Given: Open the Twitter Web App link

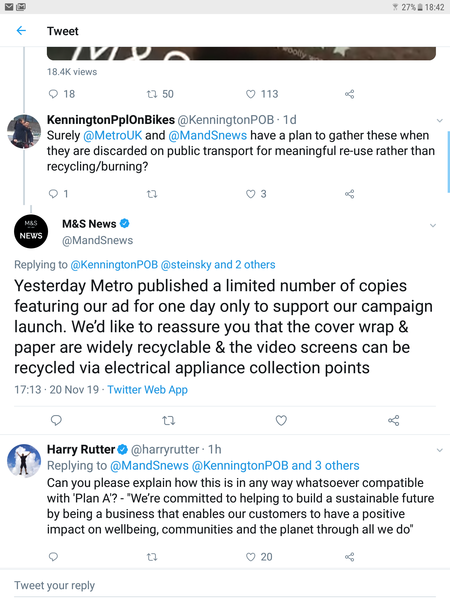Looking at the screenshot, I should 147,390.
